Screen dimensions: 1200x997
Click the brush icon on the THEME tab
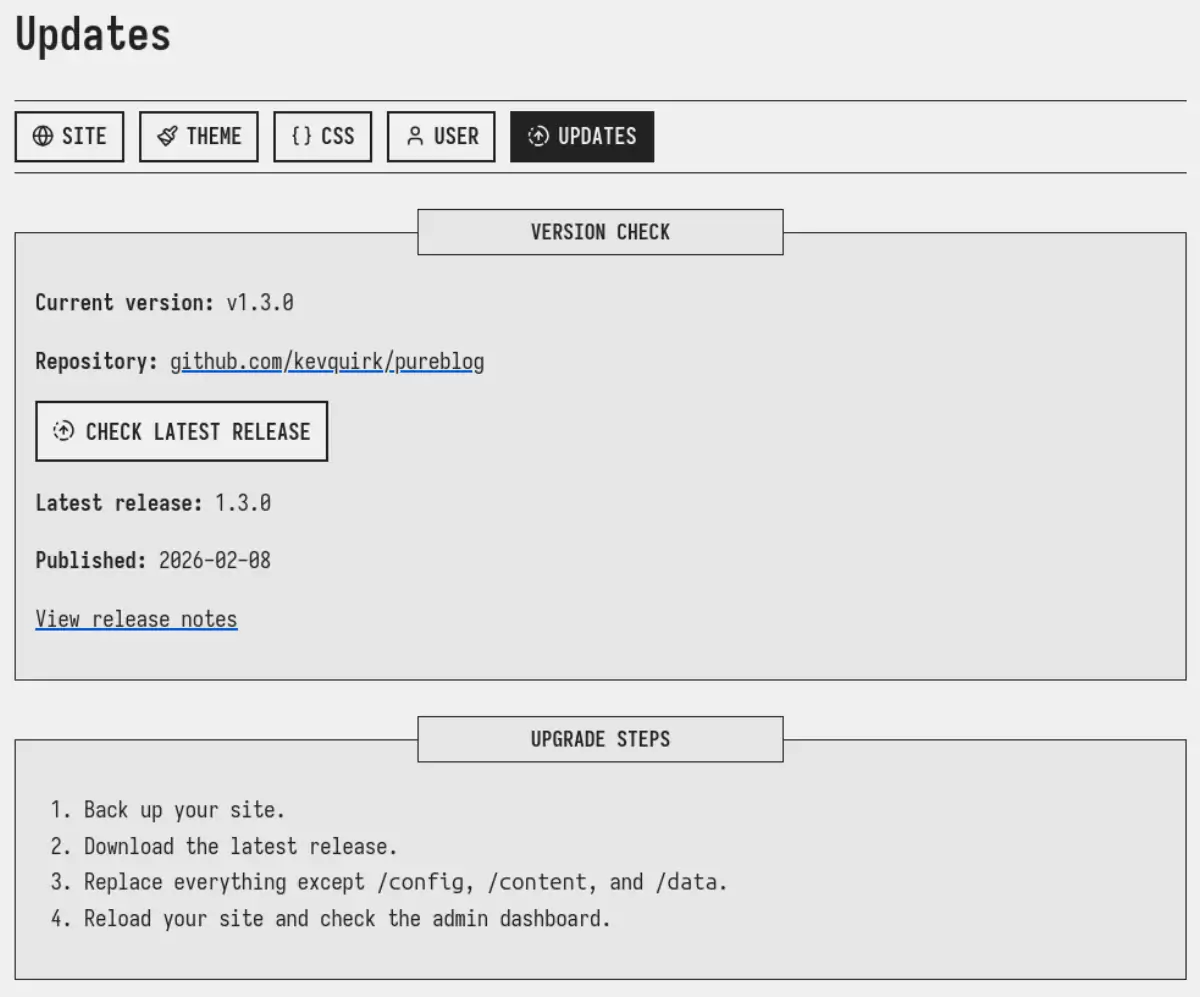(x=165, y=136)
